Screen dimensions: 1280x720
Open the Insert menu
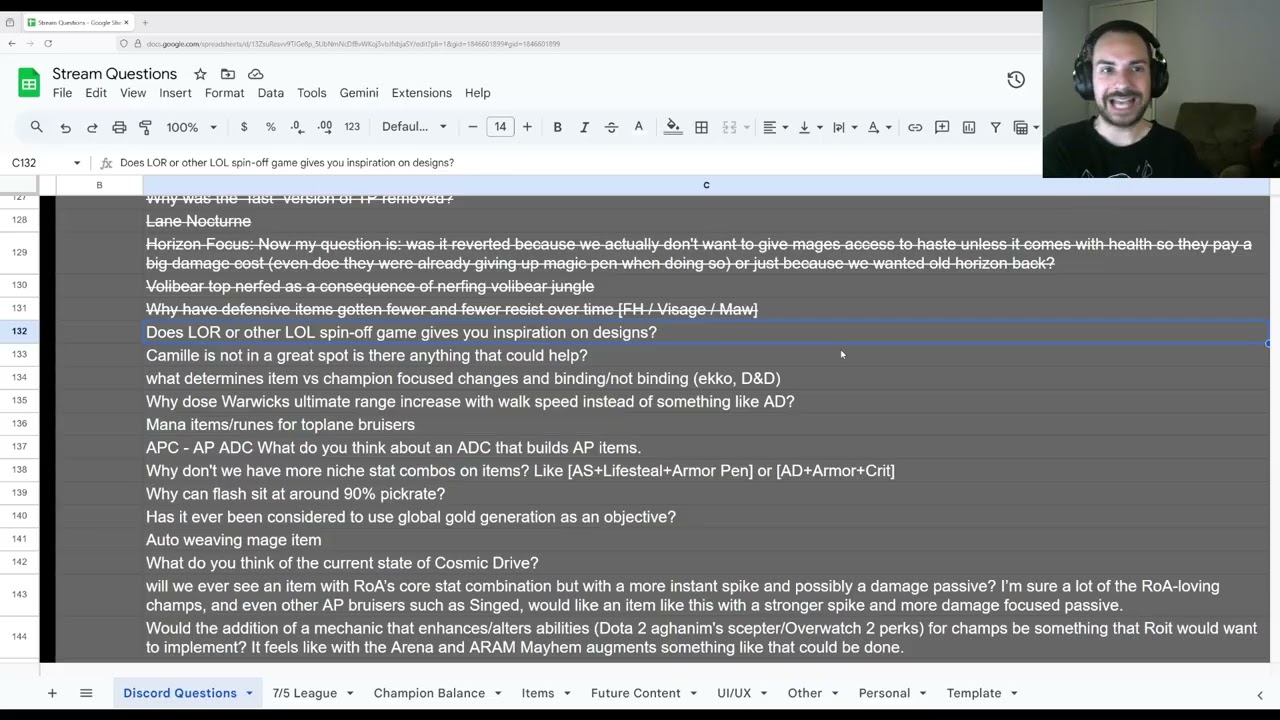(175, 93)
